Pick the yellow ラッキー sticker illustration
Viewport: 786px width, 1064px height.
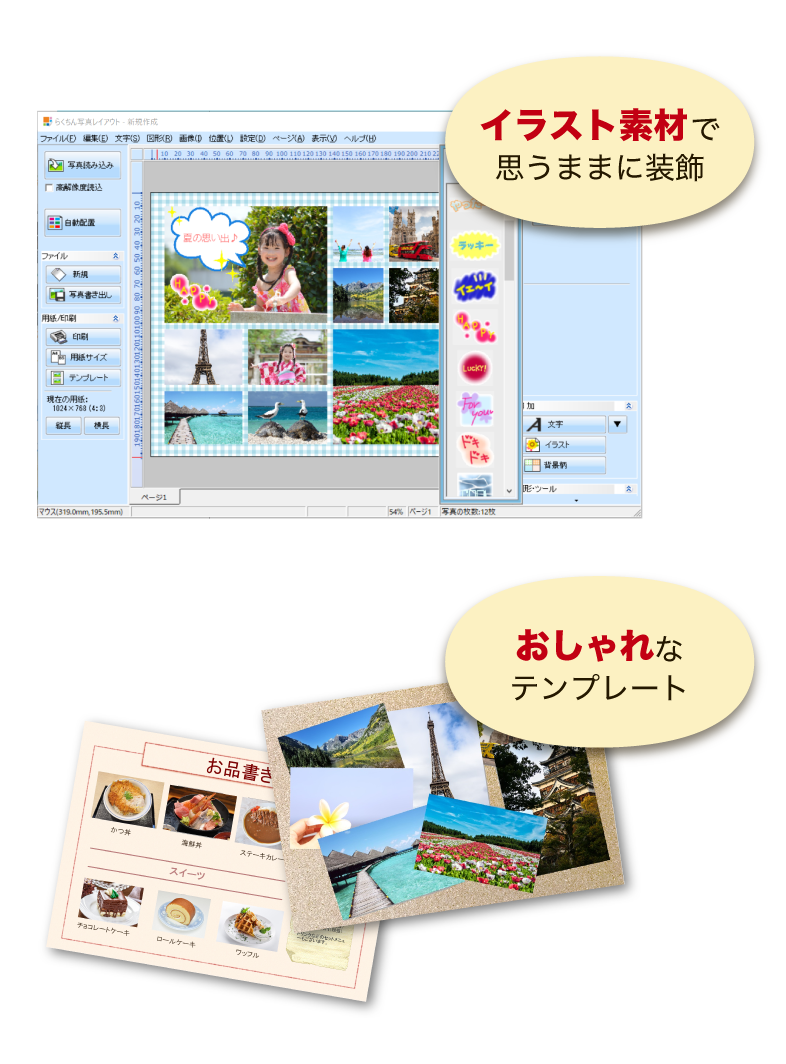click(475, 245)
